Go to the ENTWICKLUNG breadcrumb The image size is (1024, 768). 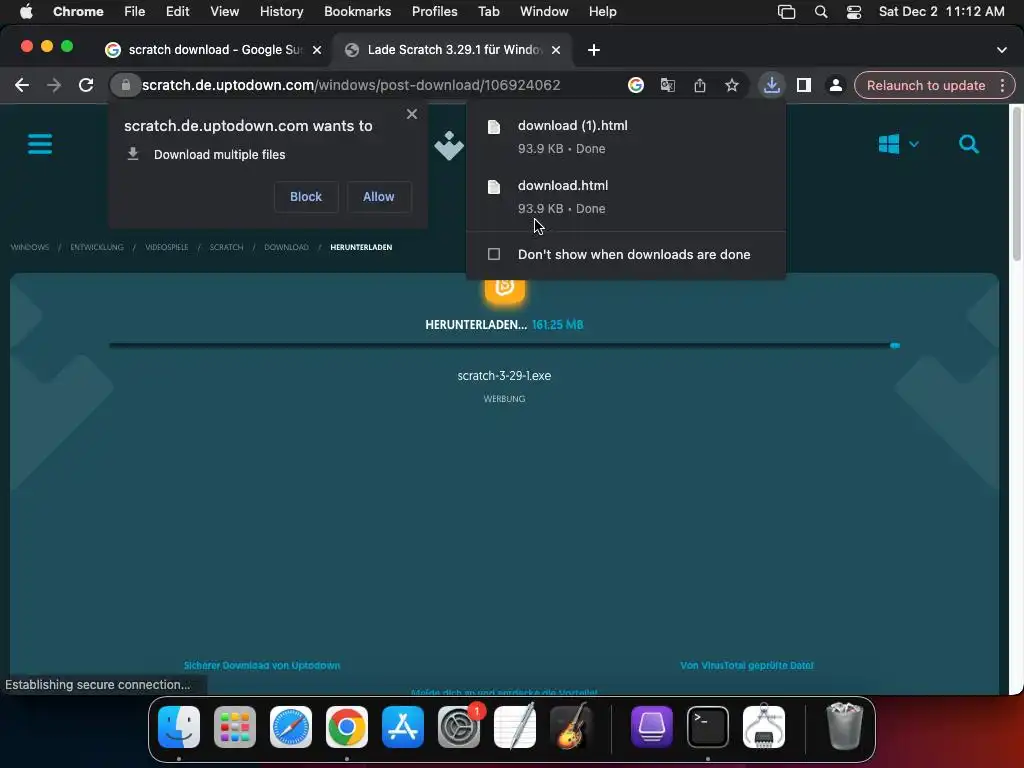[97, 248]
